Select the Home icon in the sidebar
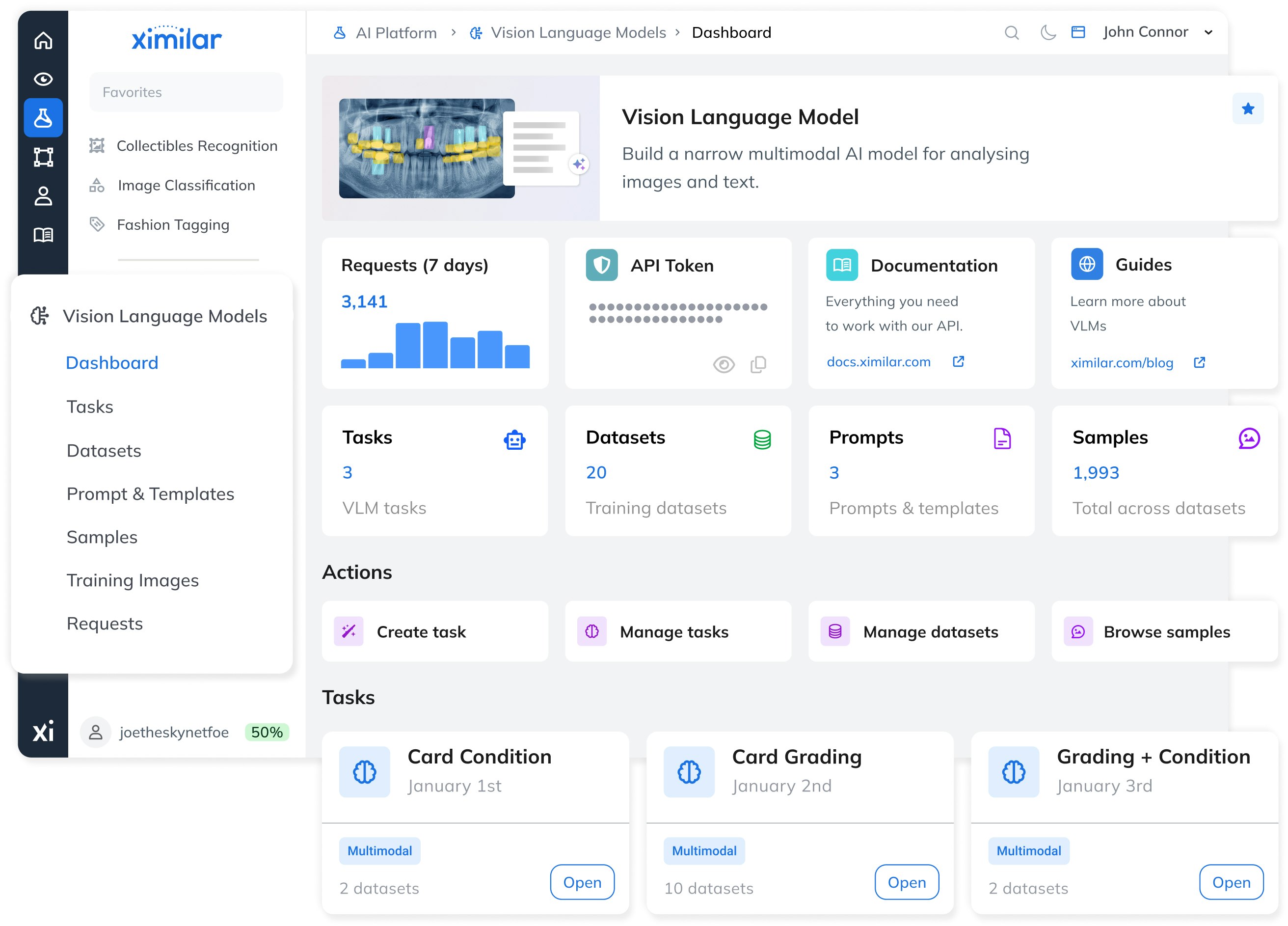Viewport: 1288px width, 926px height. pos(43,40)
